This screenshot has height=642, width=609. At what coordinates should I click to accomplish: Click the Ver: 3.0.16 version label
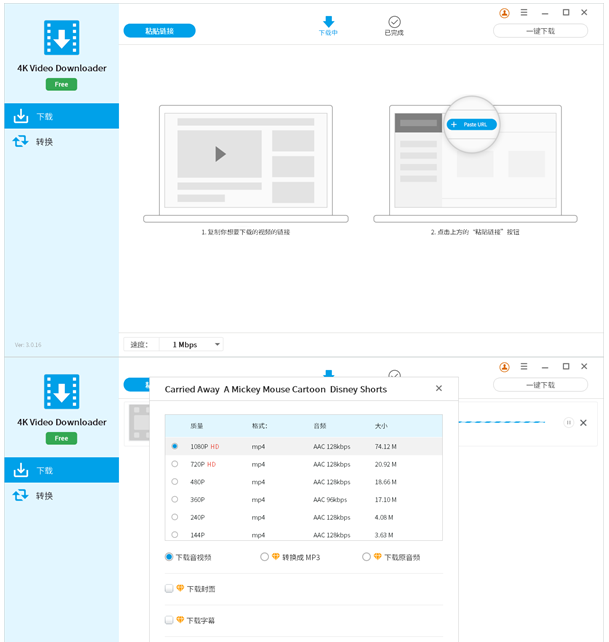[x=28, y=345]
